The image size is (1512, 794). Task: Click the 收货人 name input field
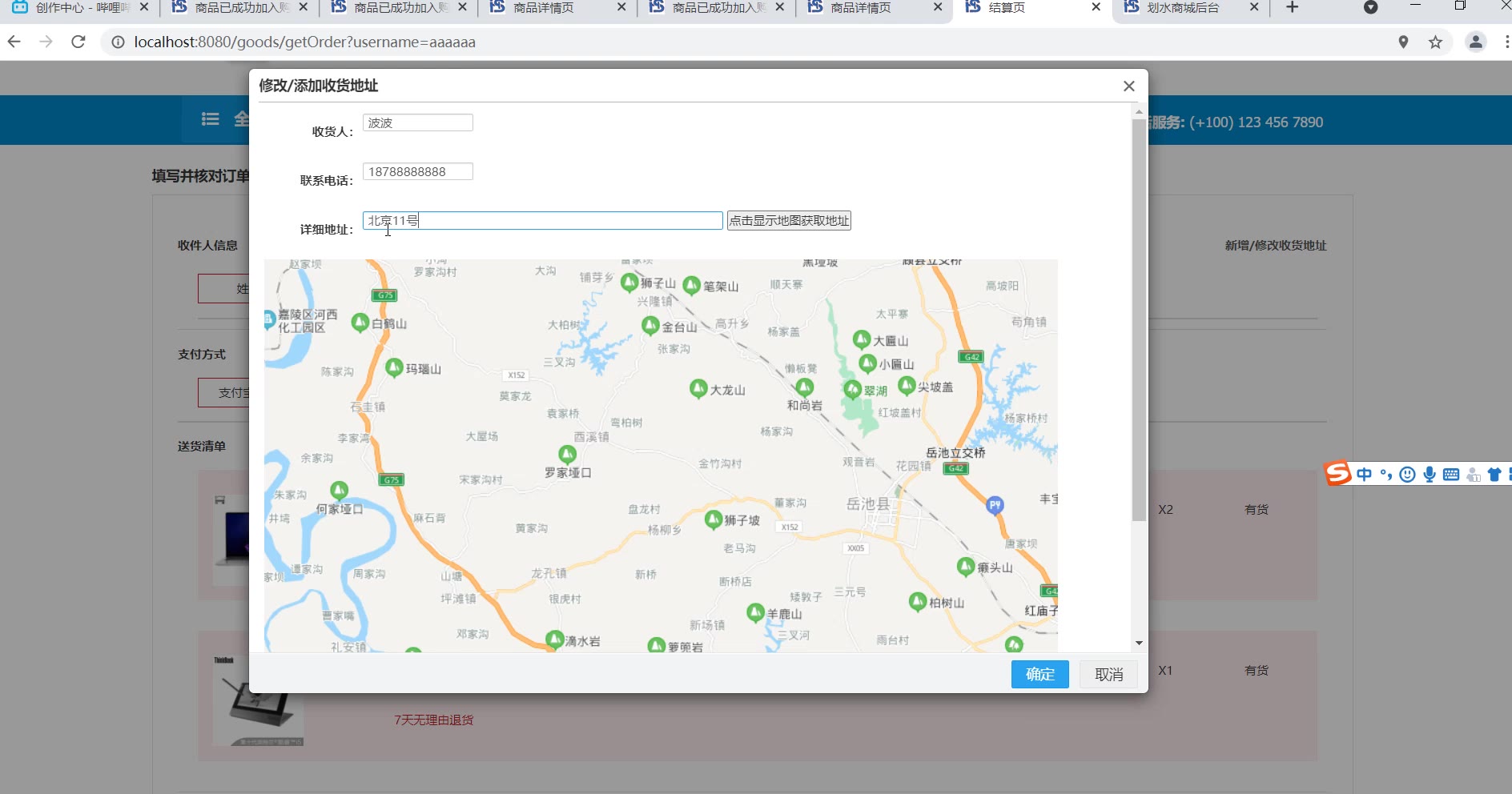[417, 122]
